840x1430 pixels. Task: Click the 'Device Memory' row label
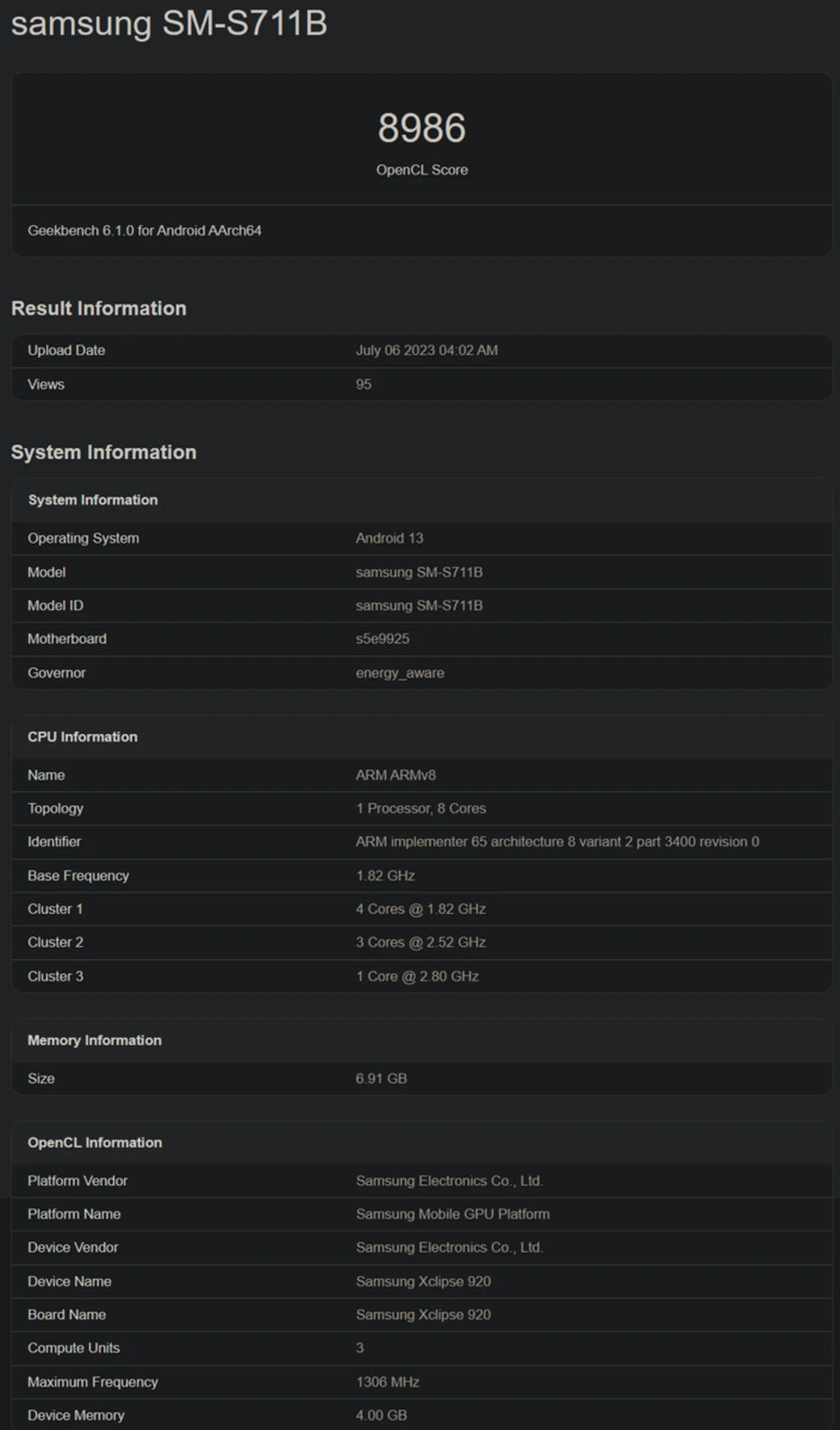(x=76, y=1415)
